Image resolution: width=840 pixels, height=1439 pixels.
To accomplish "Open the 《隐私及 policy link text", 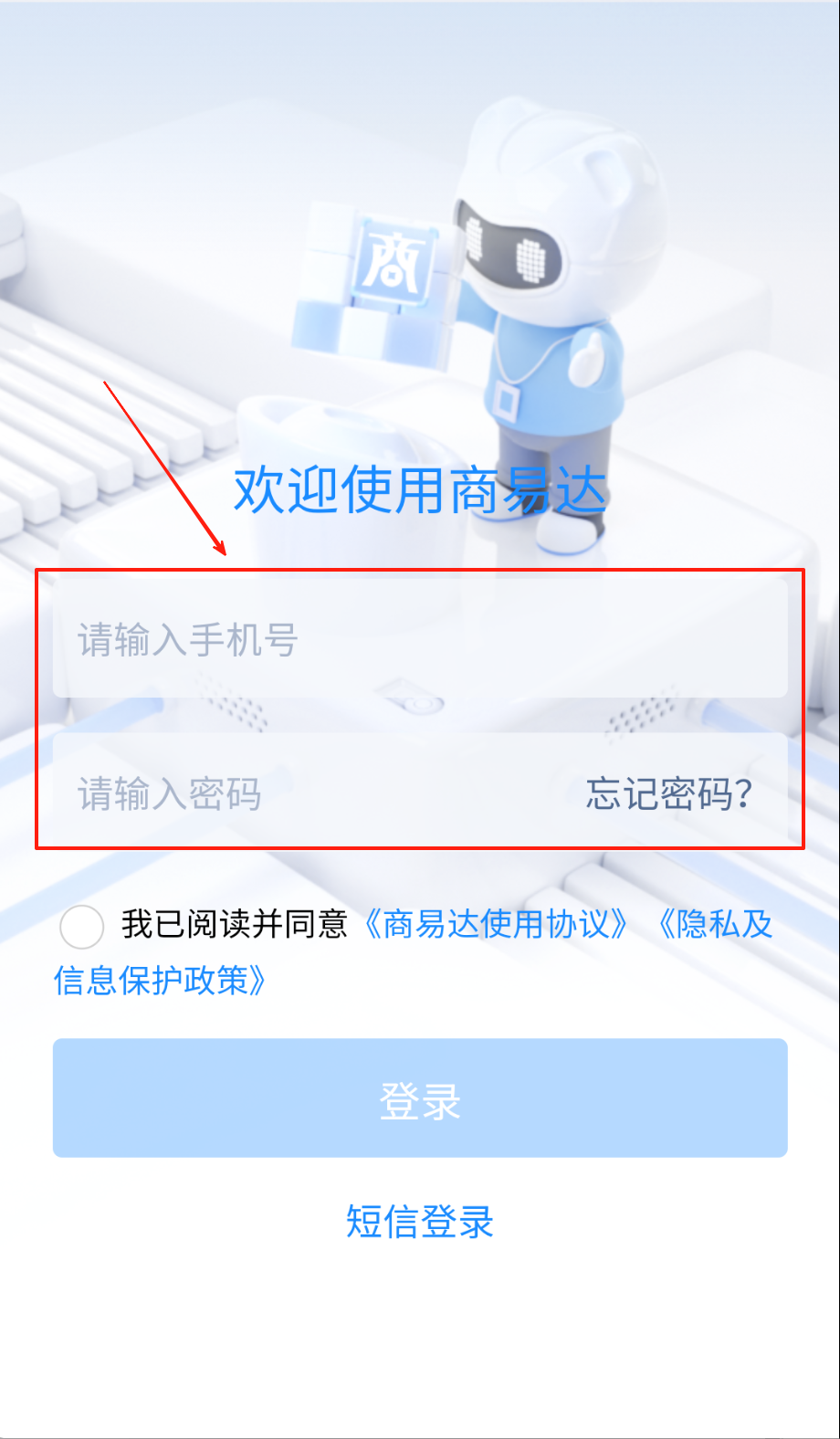I will 714,924.
